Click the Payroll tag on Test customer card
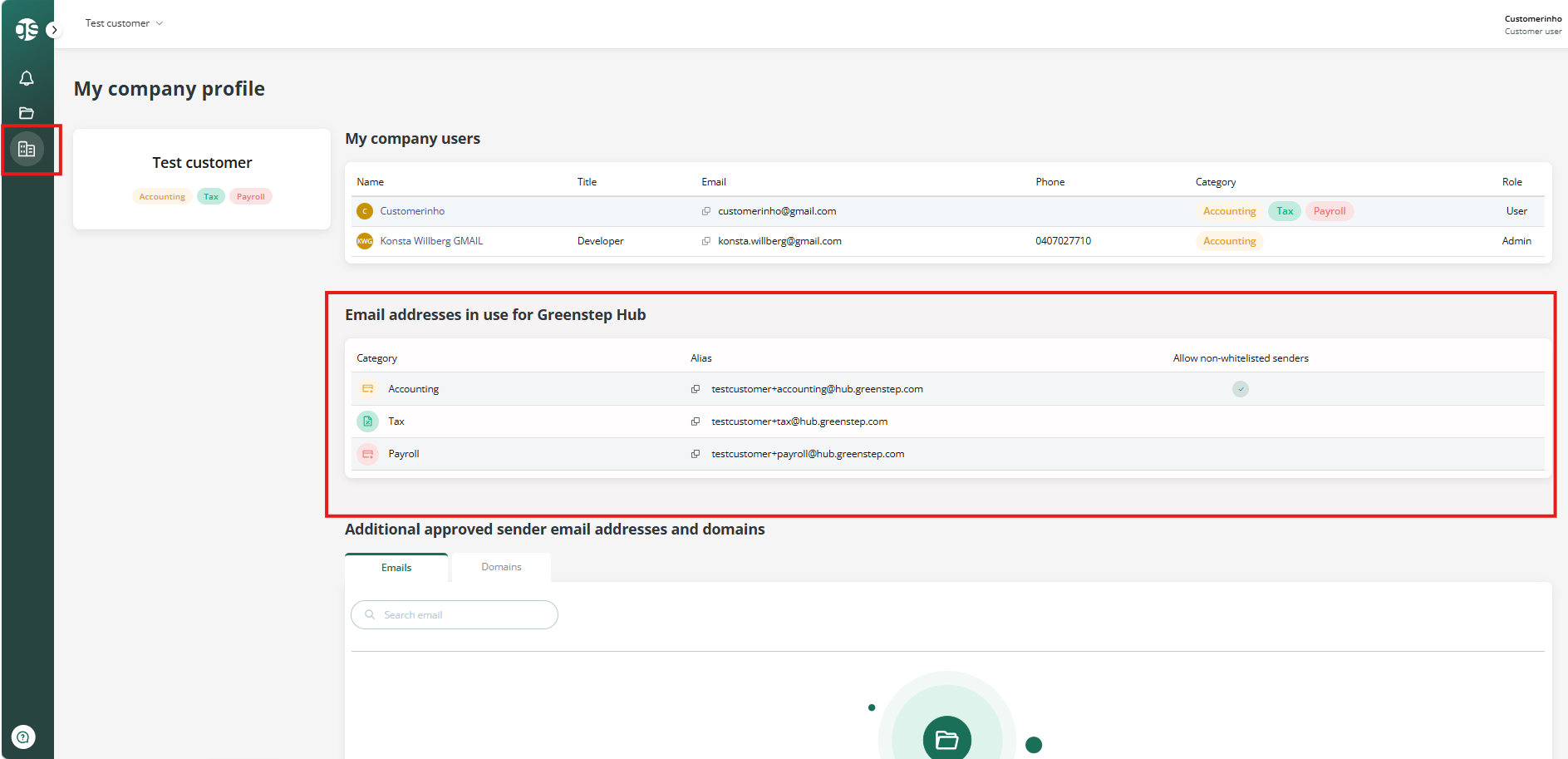 pyautogui.click(x=251, y=197)
